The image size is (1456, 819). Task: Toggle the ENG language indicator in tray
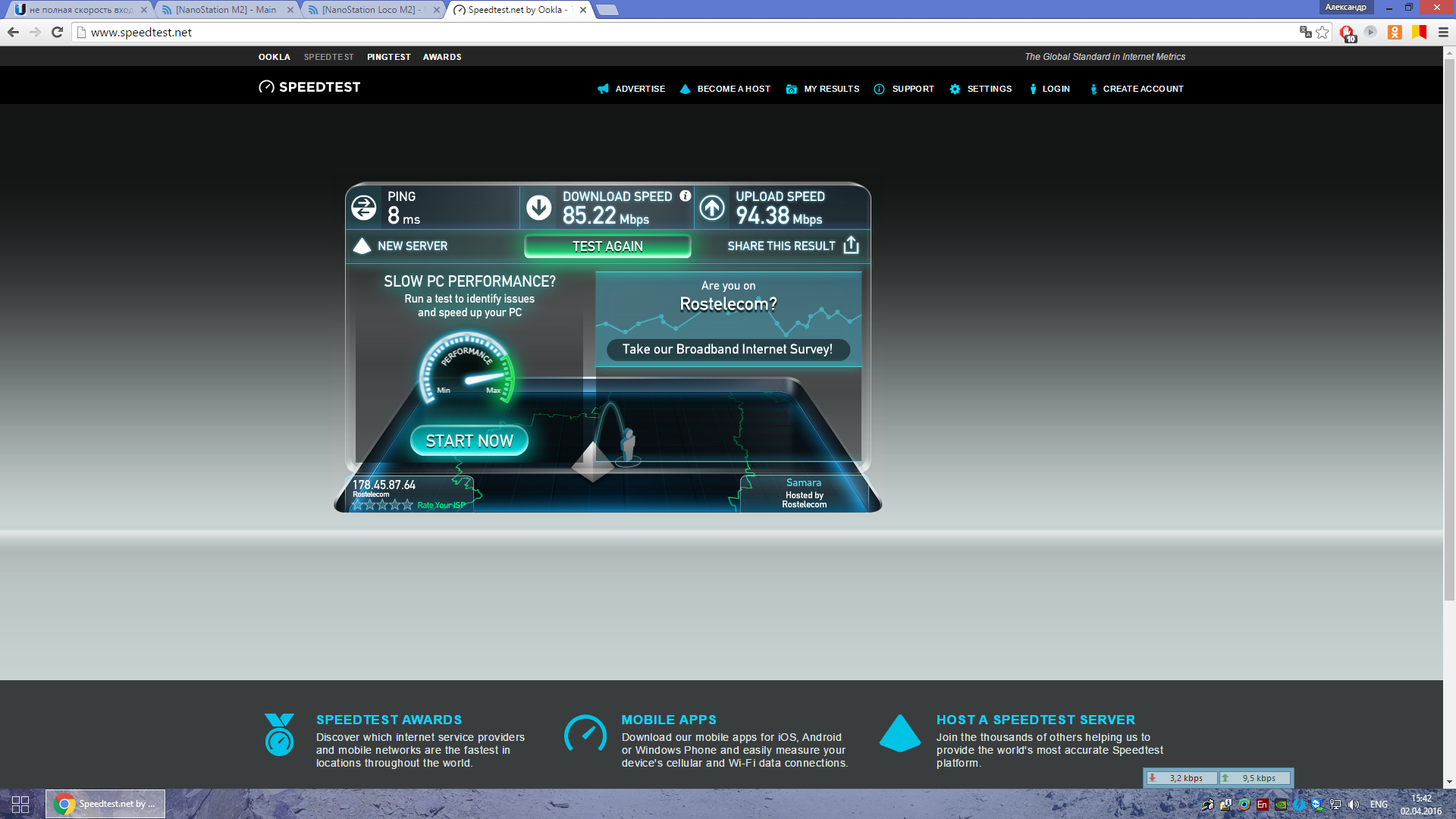[1379, 805]
